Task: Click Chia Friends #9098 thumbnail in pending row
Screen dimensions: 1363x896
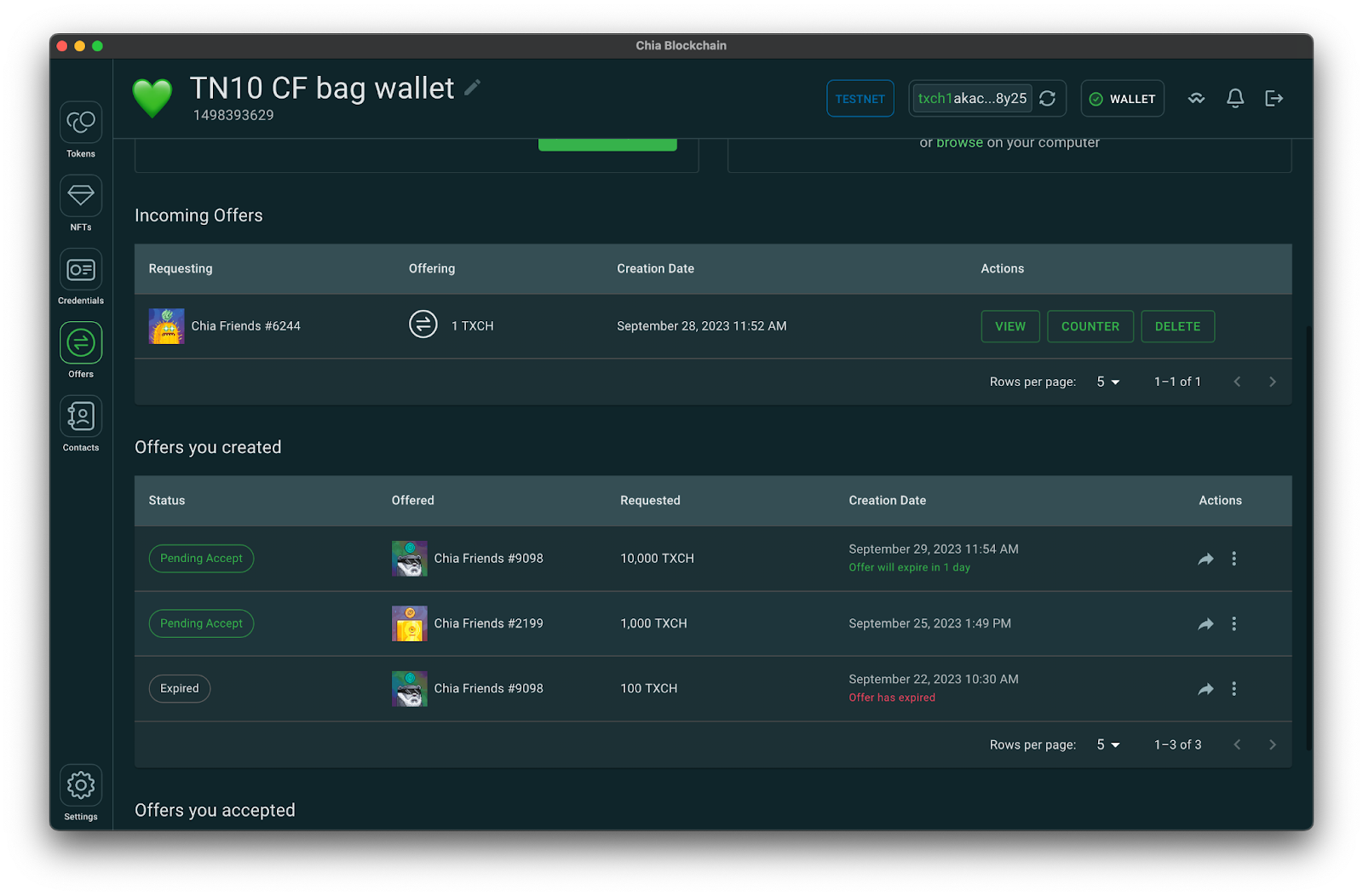Action: click(410, 559)
